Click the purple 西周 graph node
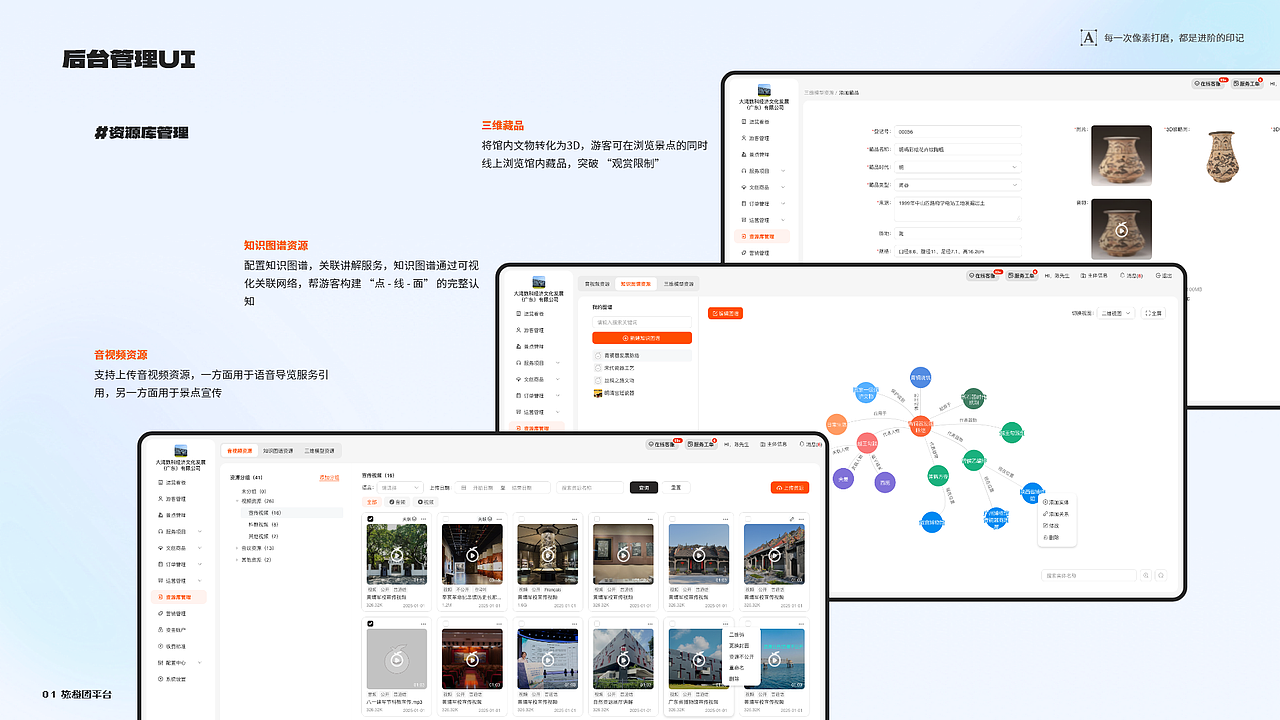Screen dimensions: 1280x720 tap(885, 482)
